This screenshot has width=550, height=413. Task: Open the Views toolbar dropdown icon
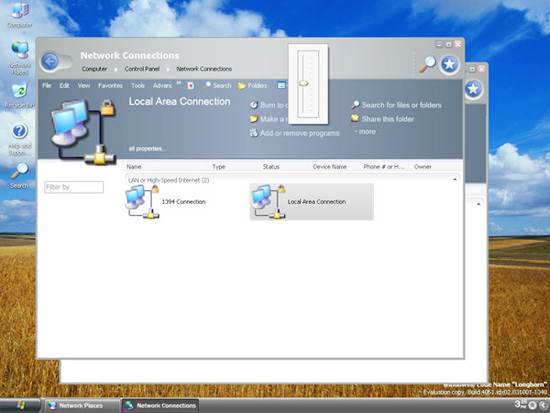point(282,85)
